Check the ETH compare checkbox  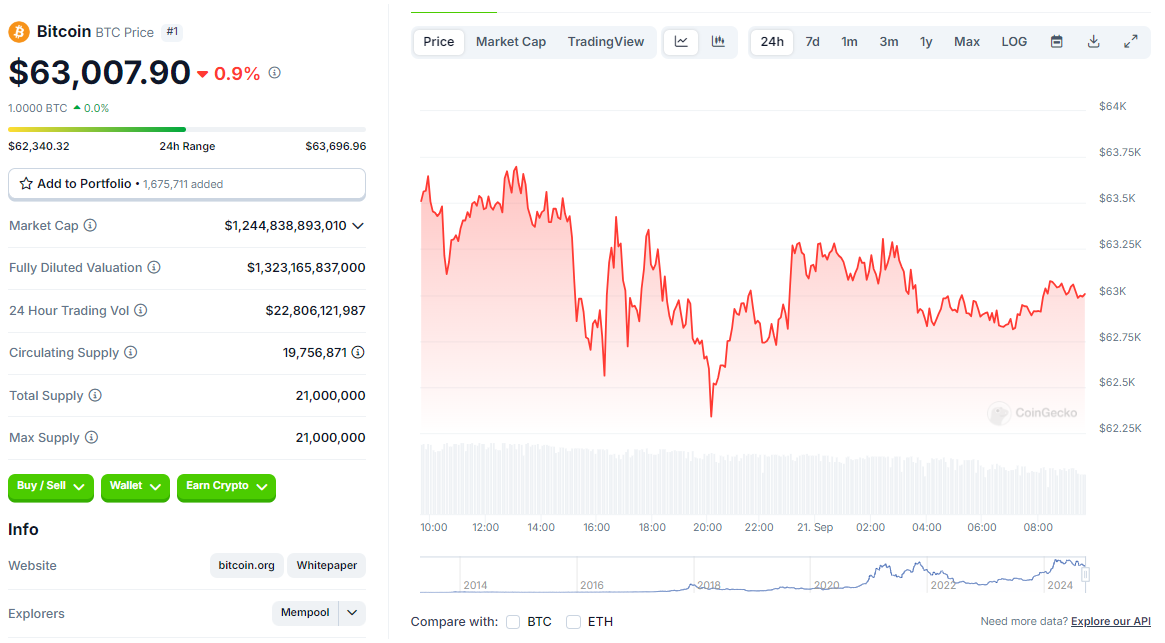pyautogui.click(x=573, y=621)
